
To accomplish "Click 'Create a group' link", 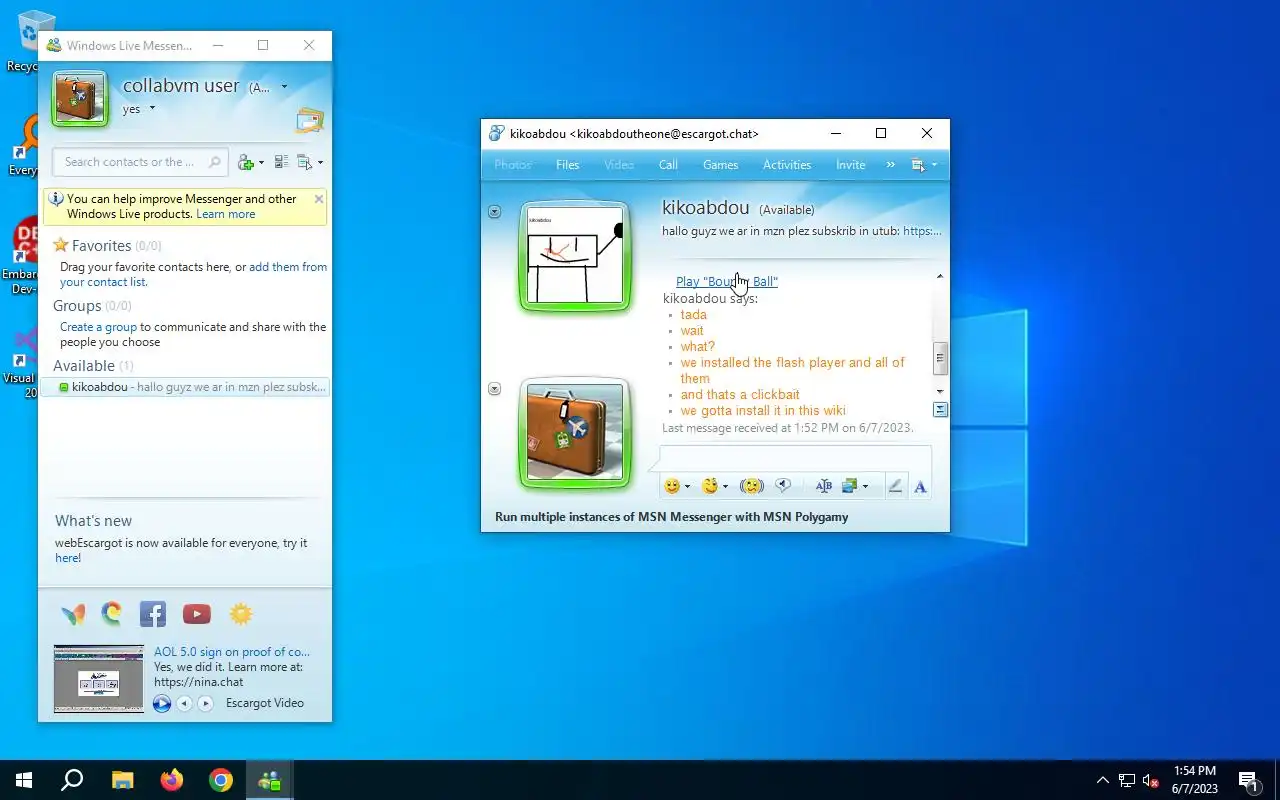I will [98, 327].
